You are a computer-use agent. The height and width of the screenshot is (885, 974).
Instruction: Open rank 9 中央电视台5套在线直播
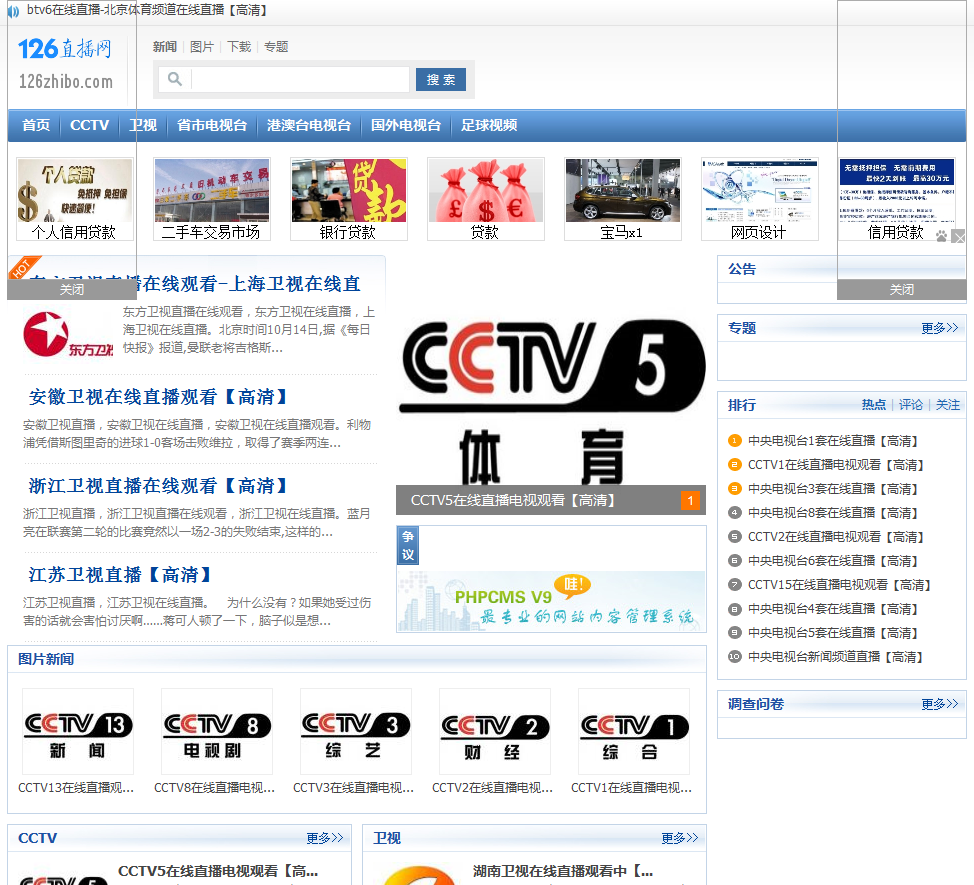point(832,633)
